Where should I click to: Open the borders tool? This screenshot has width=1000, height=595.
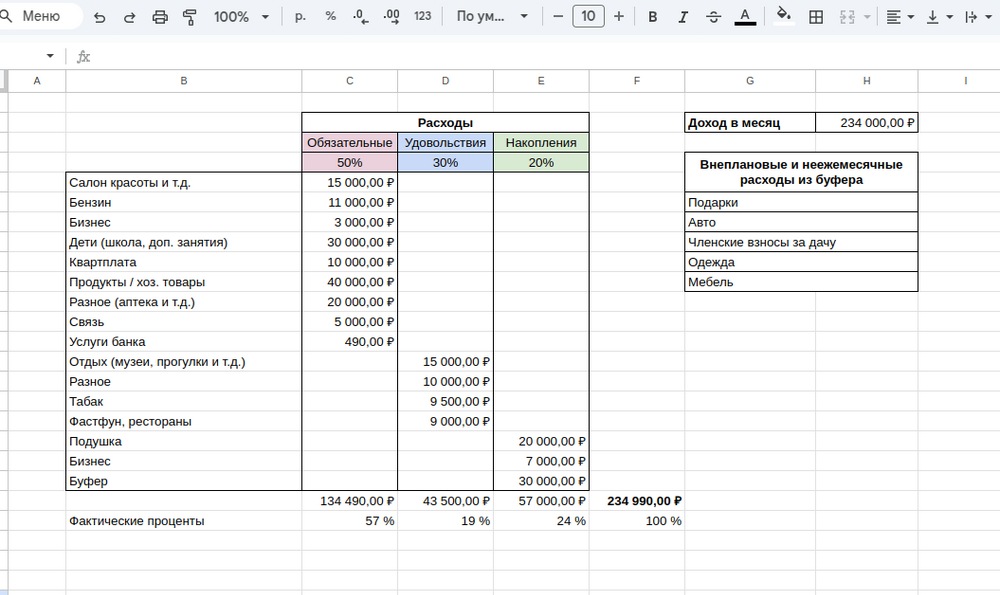[x=816, y=17]
